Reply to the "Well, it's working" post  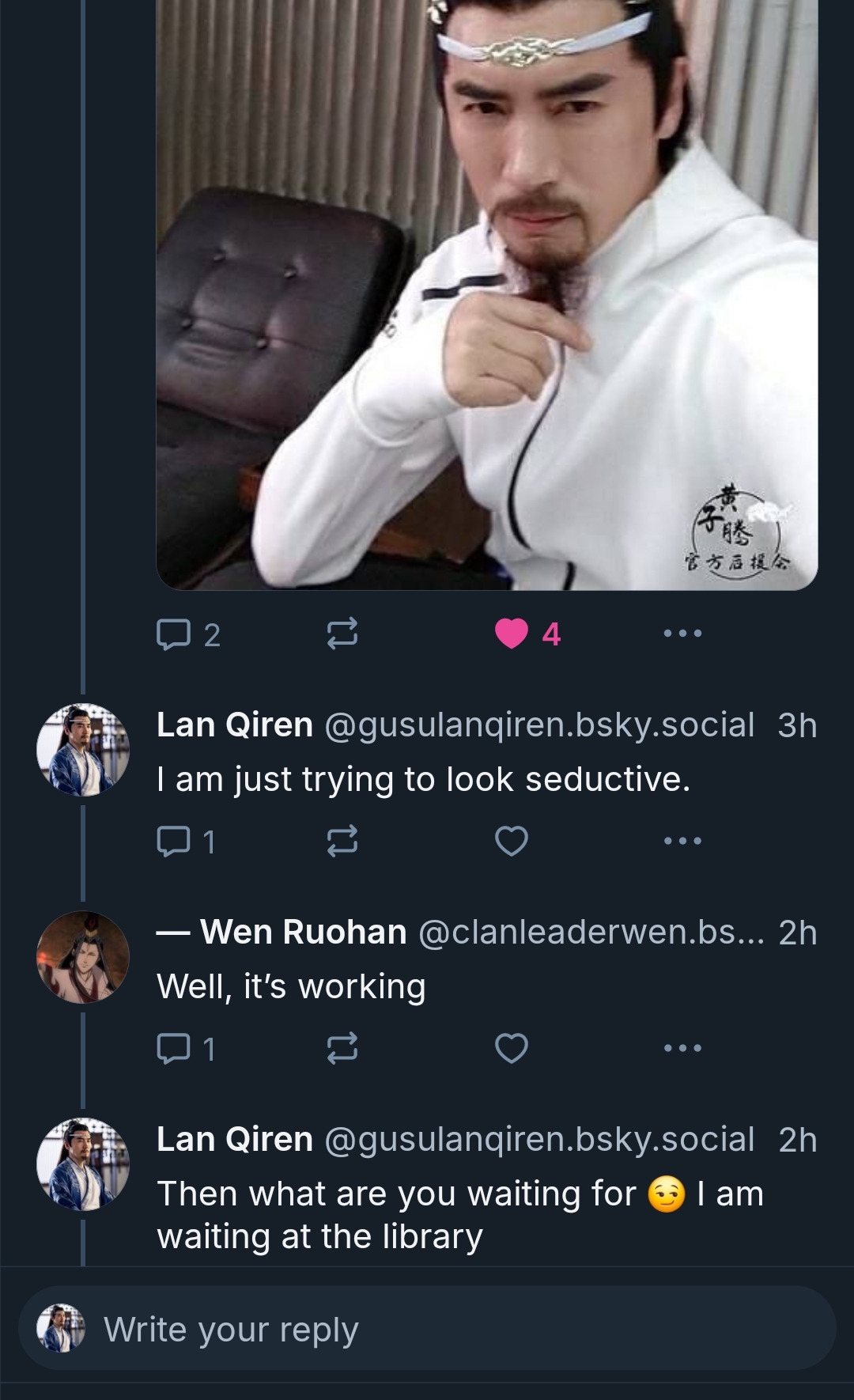coord(187,1049)
